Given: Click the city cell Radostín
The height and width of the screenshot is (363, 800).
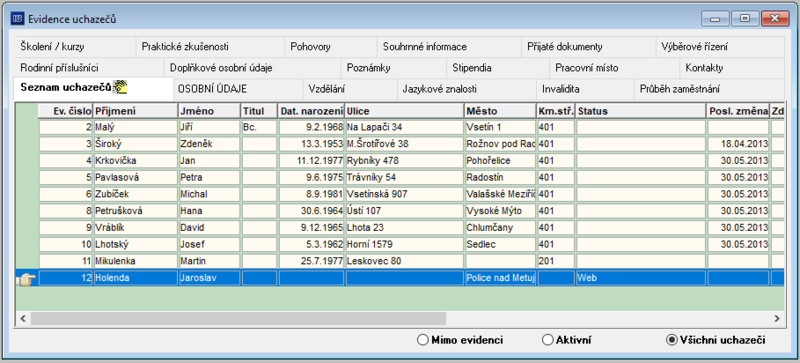Looking at the screenshot, I should coord(501,178).
